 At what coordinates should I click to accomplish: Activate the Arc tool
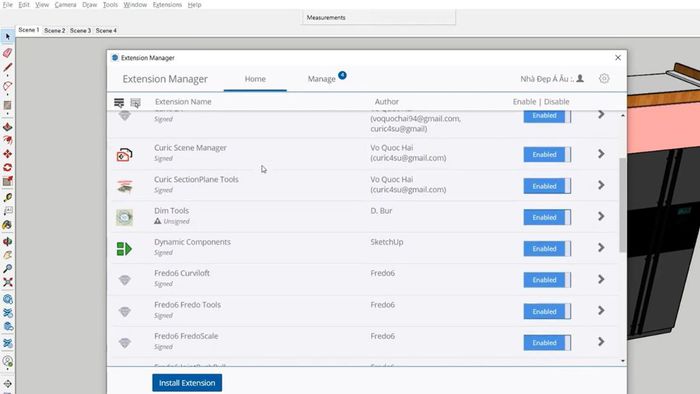point(7,86)
